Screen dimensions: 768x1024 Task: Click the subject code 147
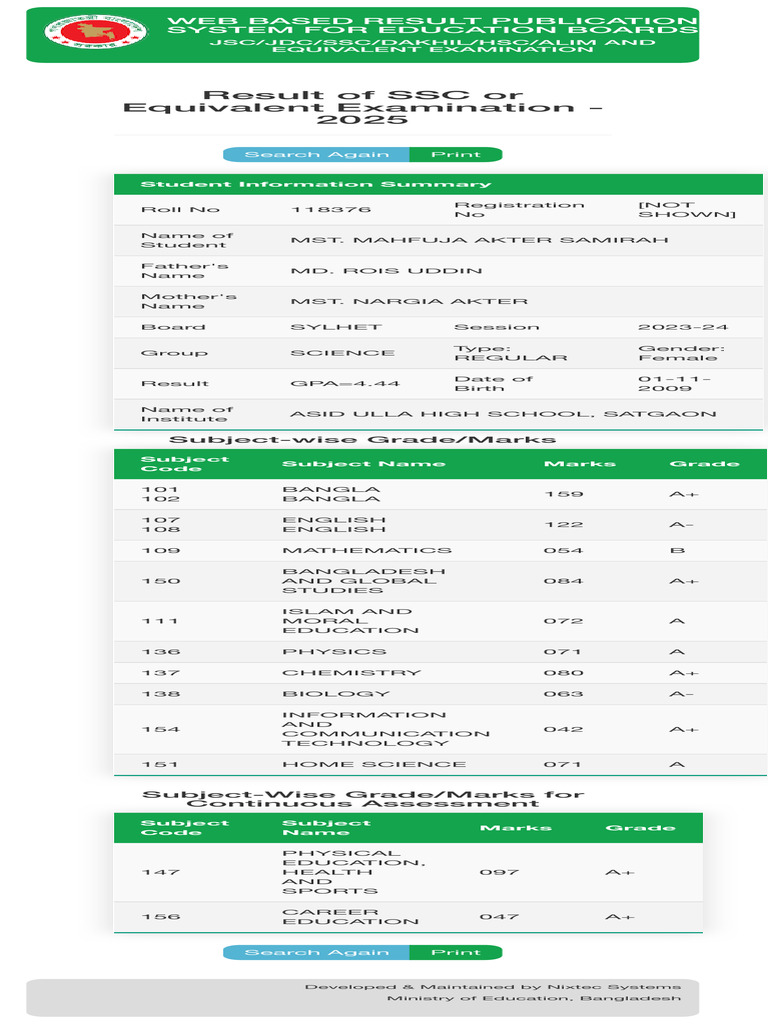tap(161, 872)
